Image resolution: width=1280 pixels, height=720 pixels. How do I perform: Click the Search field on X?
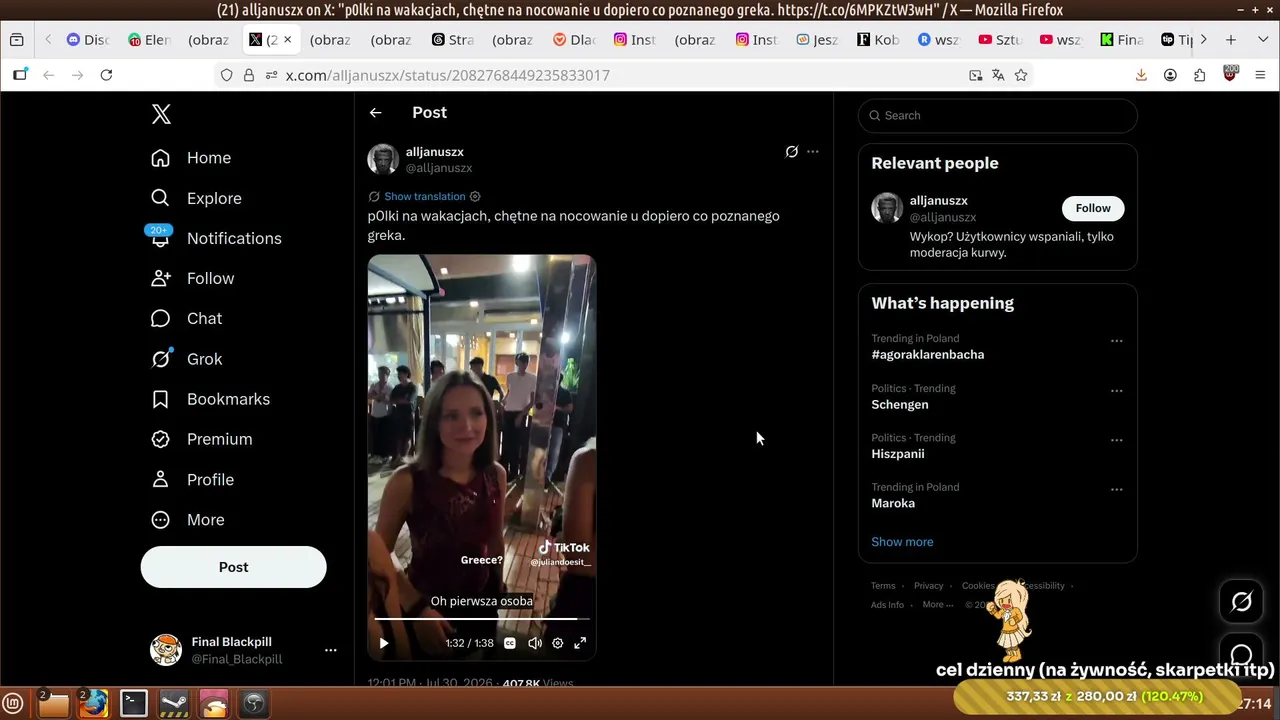pos(998,116)
